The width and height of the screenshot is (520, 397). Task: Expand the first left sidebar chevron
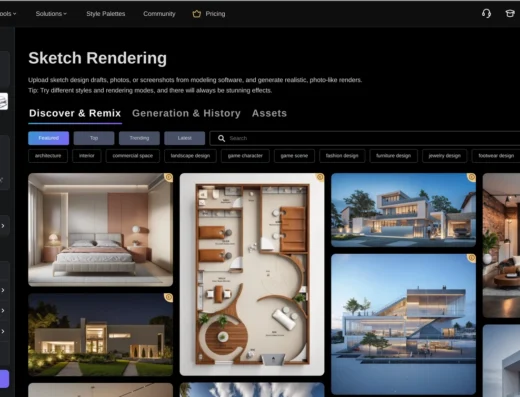point(3,226)
